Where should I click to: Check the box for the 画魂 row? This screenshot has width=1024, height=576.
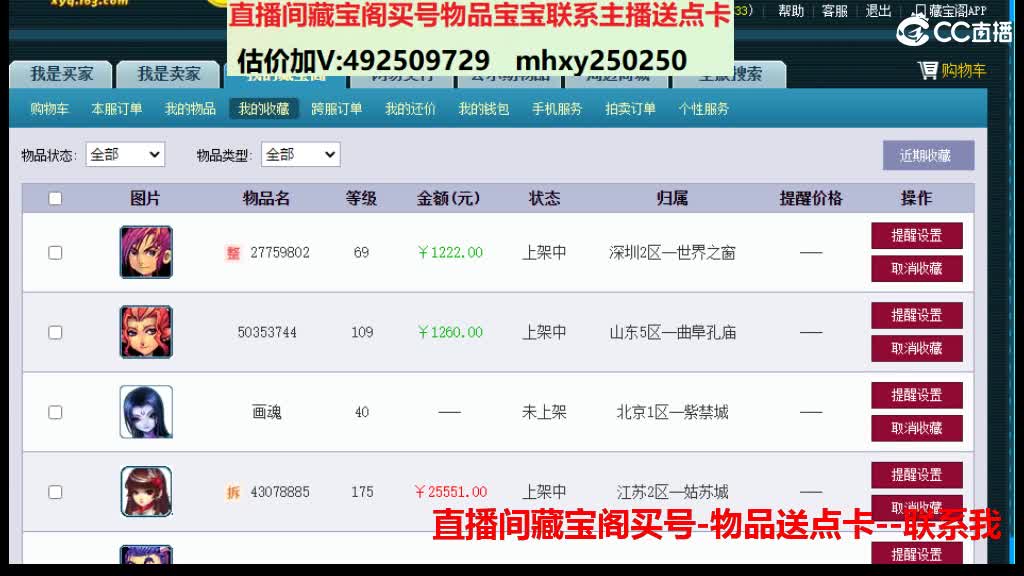(x=56, y=412)
